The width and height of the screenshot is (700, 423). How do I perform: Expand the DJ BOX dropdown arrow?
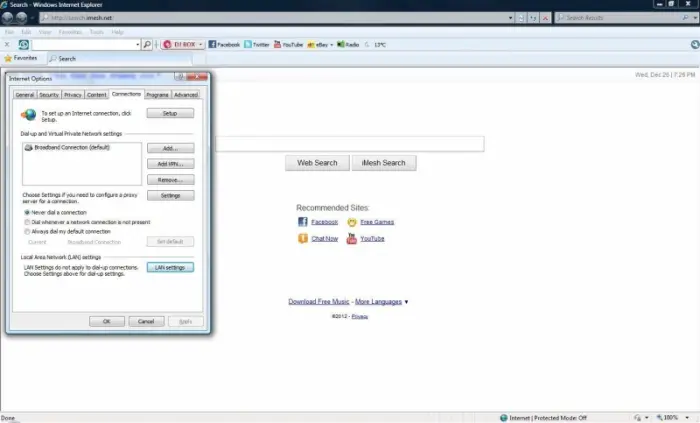pos(200,45)
